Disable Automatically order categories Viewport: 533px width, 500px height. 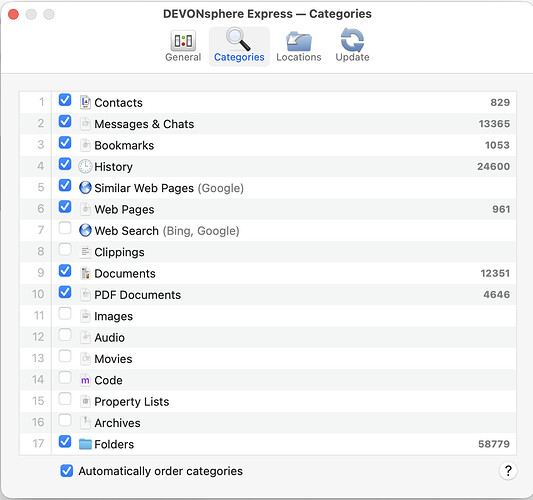(x=67, y=471)
